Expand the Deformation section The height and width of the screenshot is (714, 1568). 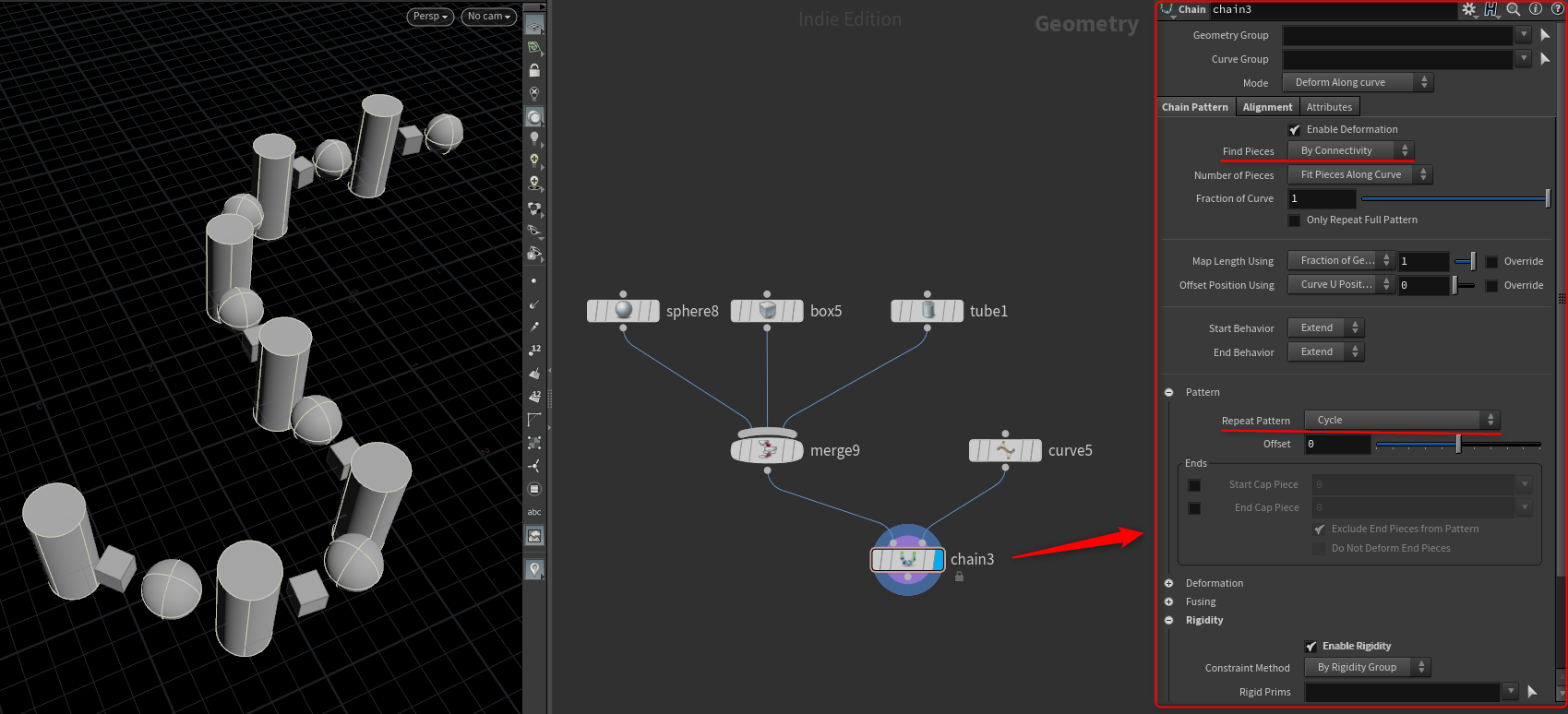pos(1168,583)
